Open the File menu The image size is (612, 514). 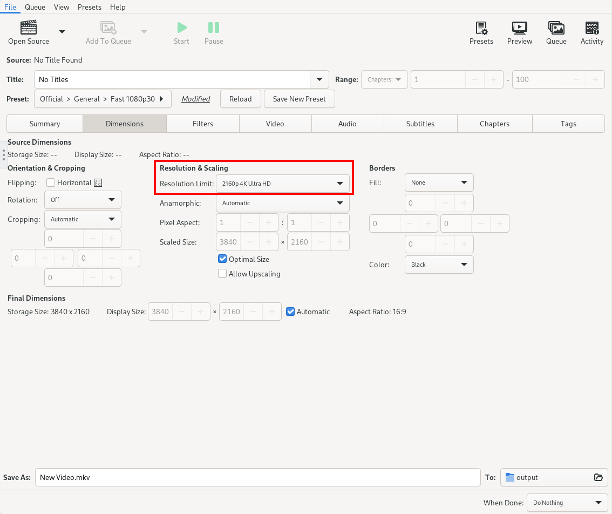(x=10, y=7)
